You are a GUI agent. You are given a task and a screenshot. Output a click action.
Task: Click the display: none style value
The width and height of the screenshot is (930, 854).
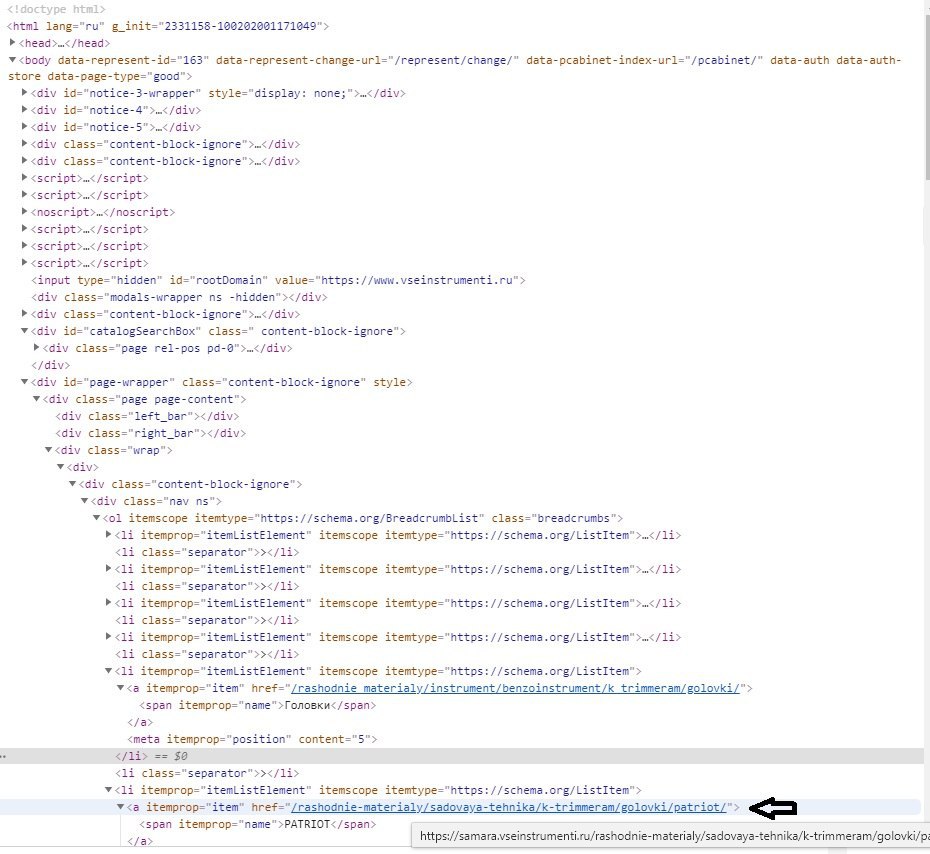pyautogui.click(x=302, y=93)
